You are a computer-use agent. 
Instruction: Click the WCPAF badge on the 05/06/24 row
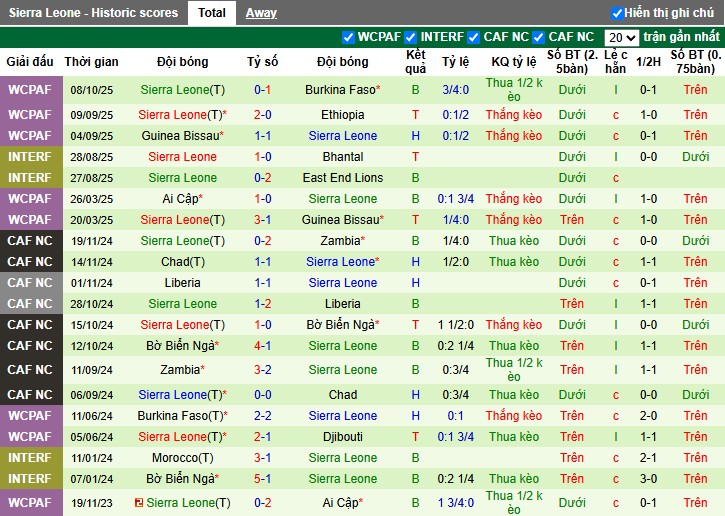click(x=30, y=437)
